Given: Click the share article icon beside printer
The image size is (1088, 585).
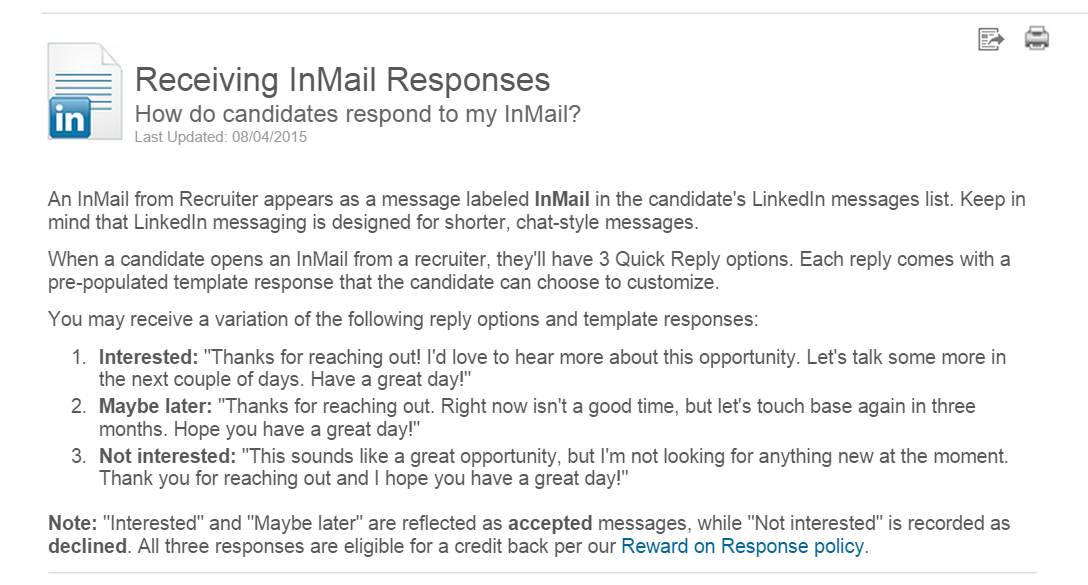Looking at the screenshot, I should 991,39.
